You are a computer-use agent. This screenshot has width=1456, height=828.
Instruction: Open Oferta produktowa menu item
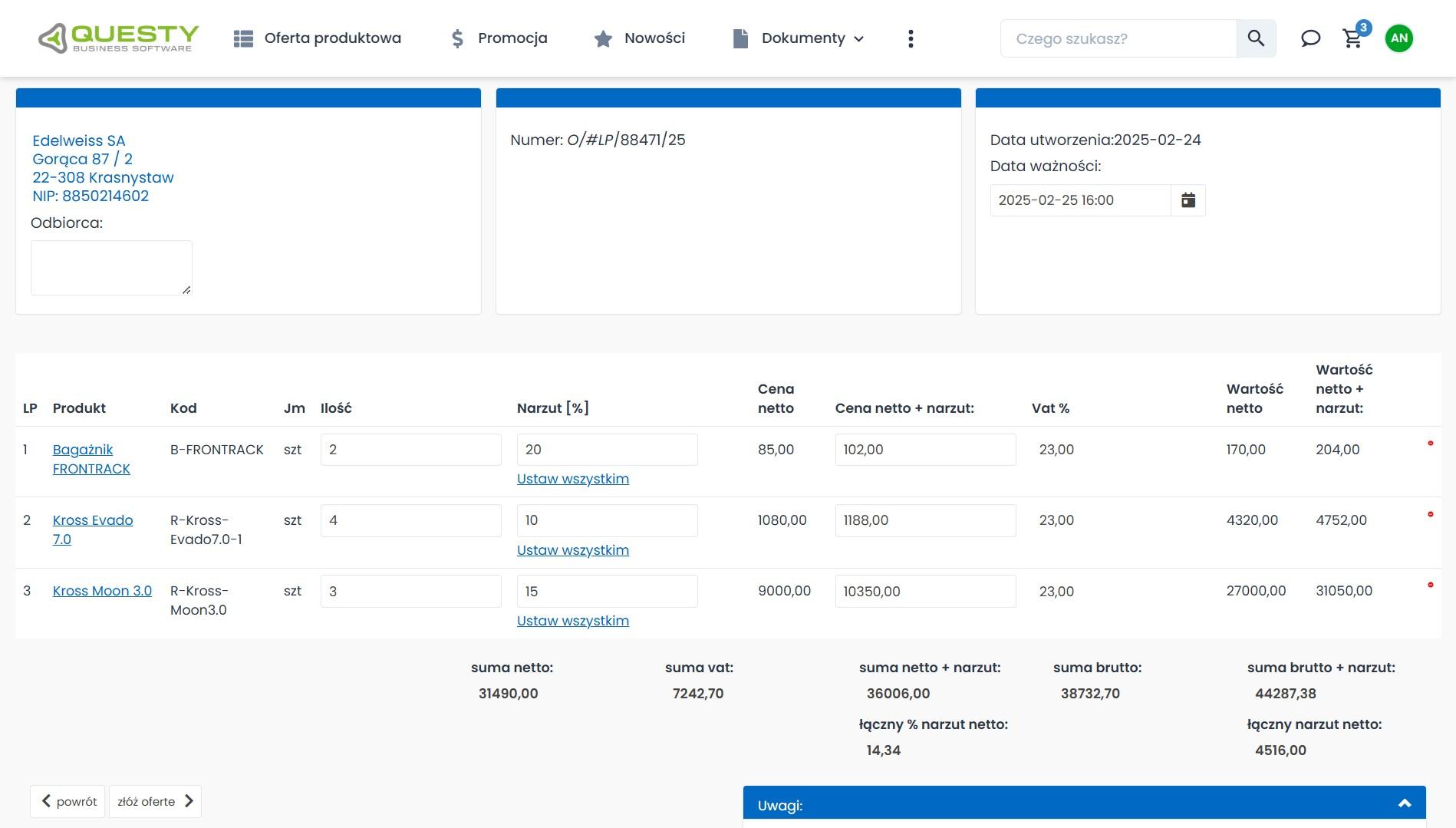click(x=318, y=38)
